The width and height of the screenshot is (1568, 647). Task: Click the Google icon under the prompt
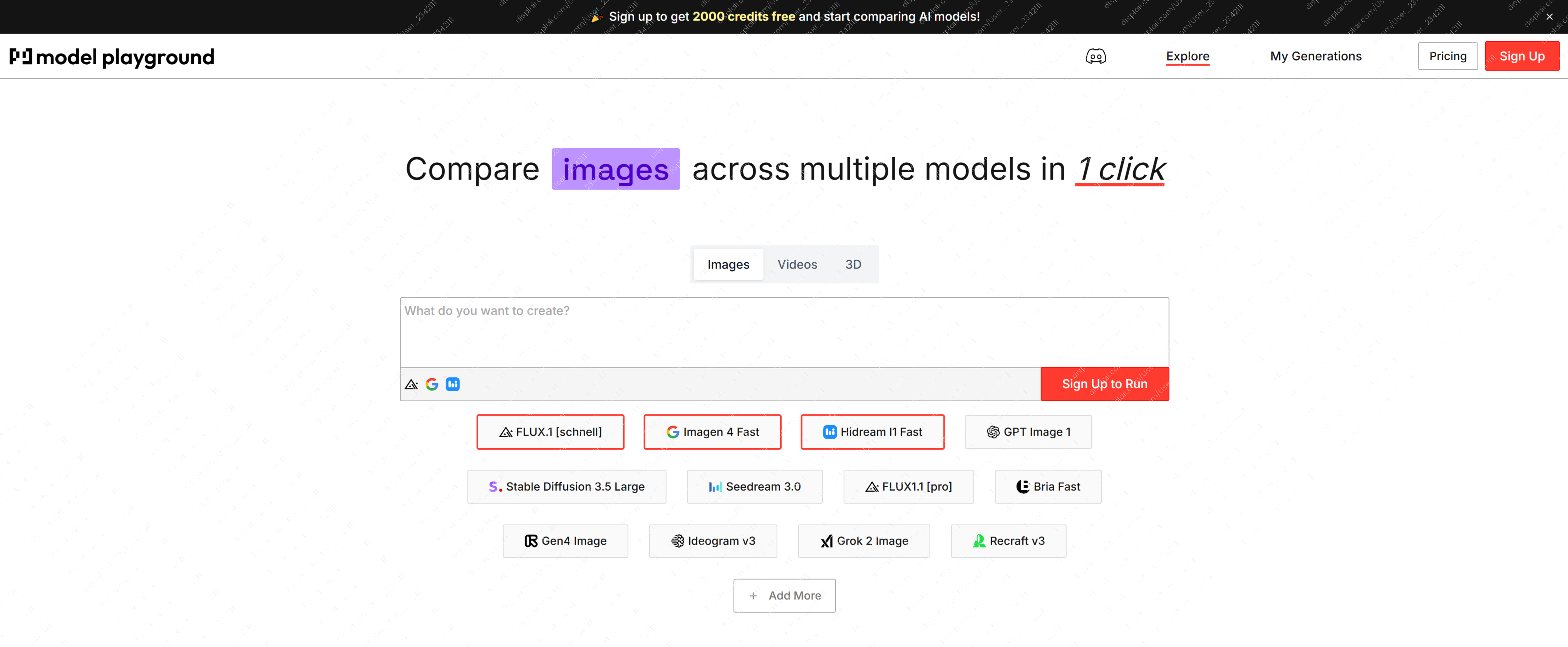432,384
